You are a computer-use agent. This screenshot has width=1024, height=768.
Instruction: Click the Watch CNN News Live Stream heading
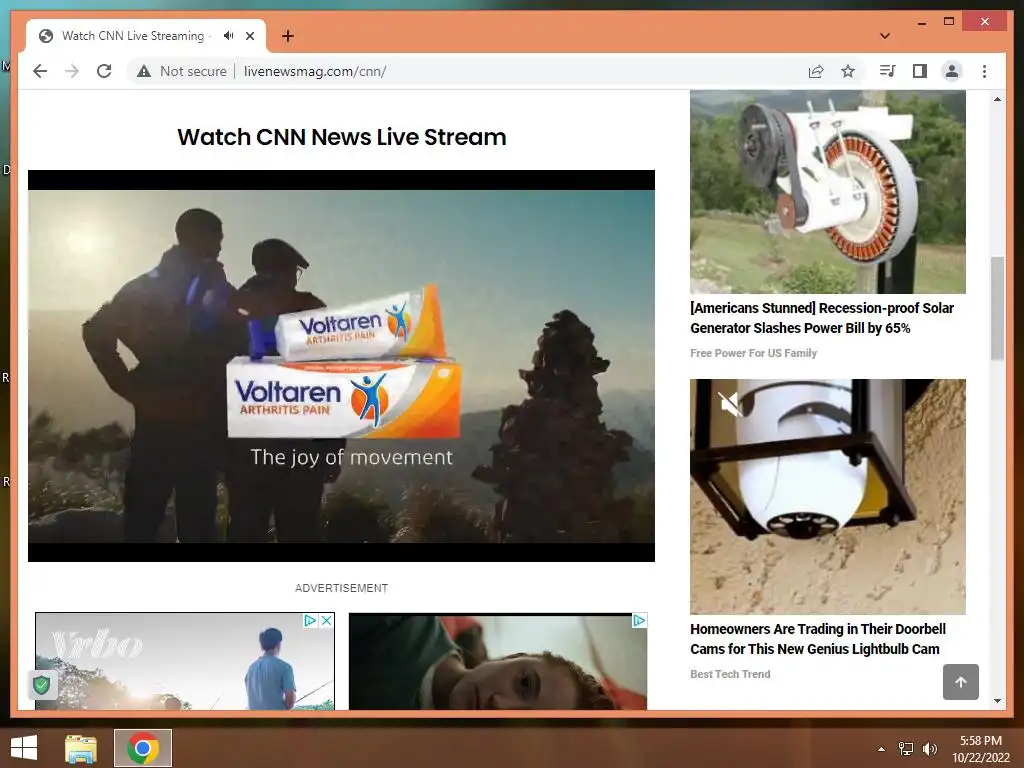(342, 137)
